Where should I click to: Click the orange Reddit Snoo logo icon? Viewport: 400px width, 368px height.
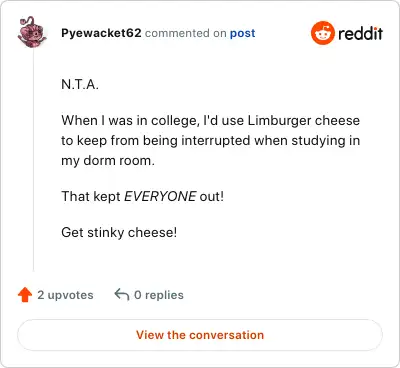(322, 33)
